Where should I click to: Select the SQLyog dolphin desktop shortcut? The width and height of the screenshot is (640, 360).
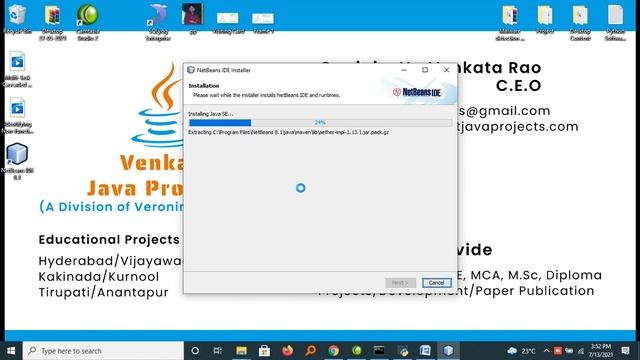158,21
